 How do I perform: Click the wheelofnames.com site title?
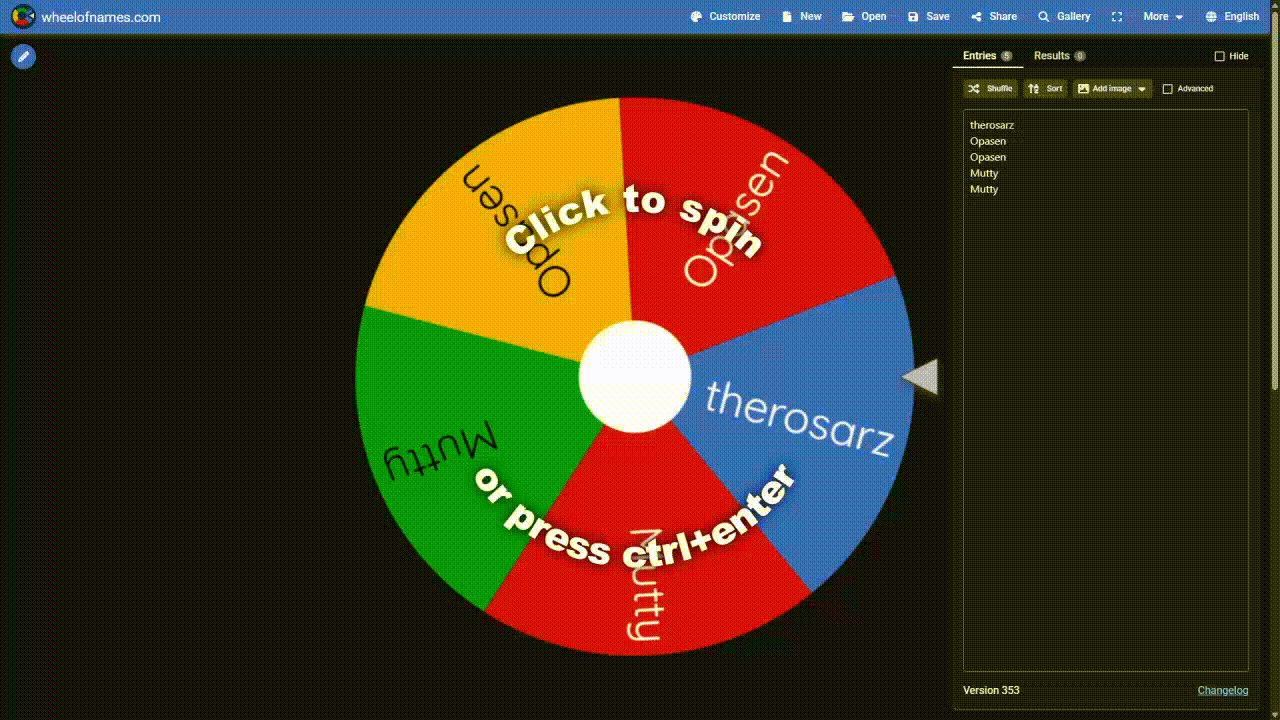tap(101, 17)
